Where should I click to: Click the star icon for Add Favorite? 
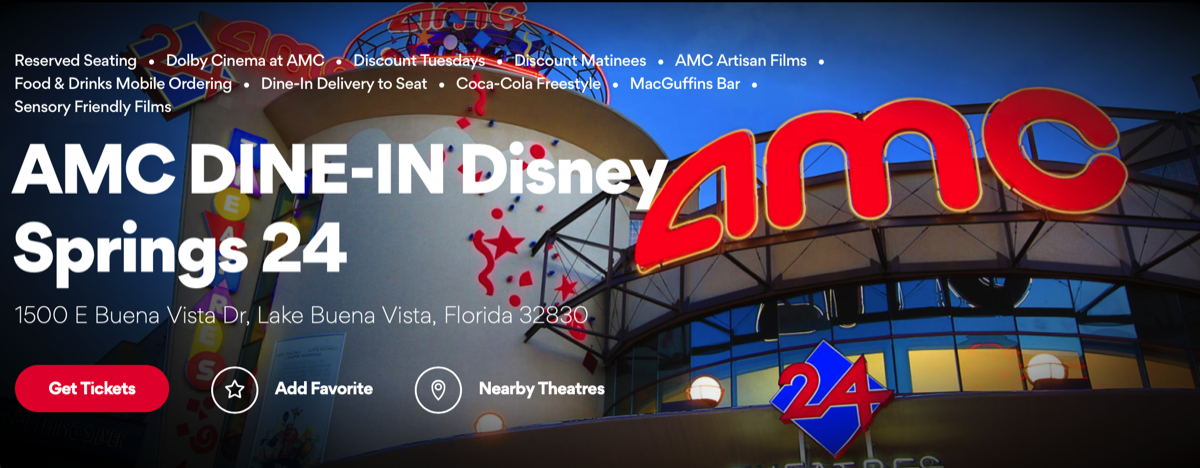click(235, 389)
